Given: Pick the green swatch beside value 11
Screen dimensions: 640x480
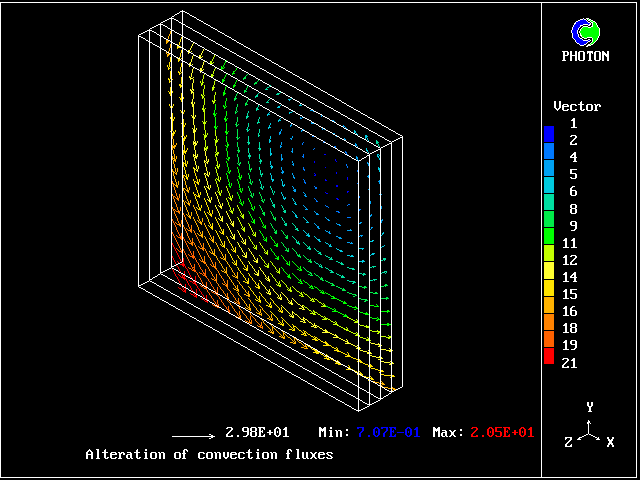Looking at the screenshot, I should point(548,242).
